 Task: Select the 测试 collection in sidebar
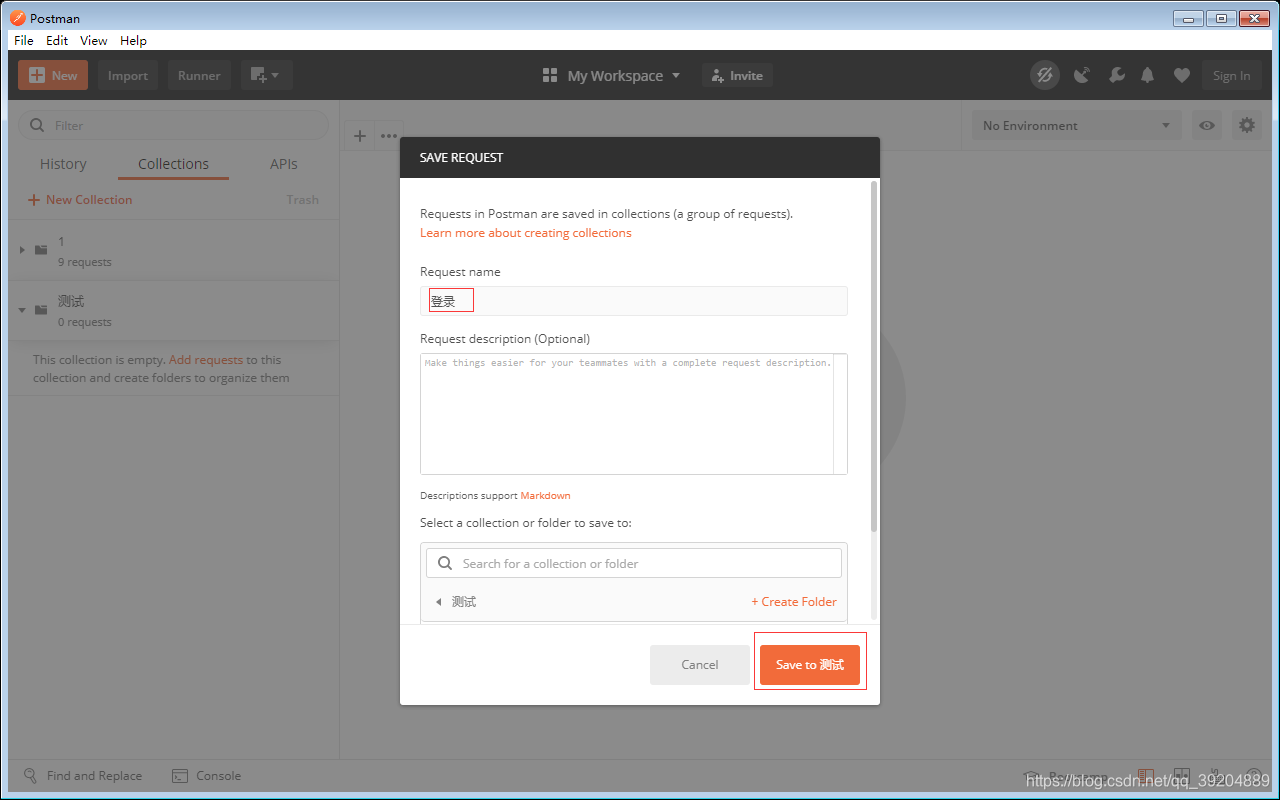[x=173, y=311]
